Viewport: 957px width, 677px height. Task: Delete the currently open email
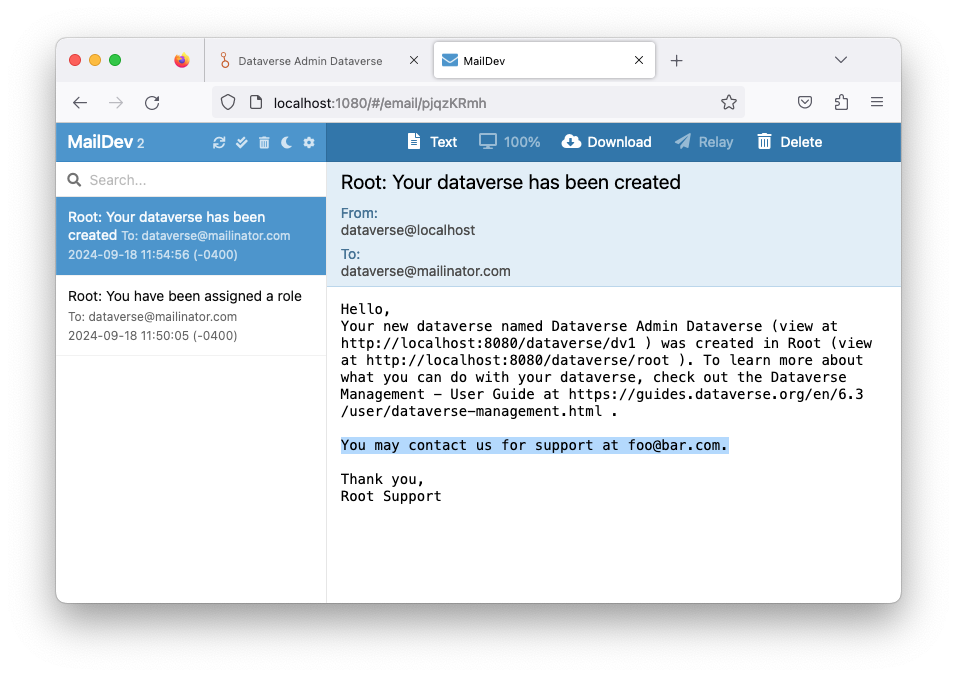pyautogui.click(x=789, y=142)
